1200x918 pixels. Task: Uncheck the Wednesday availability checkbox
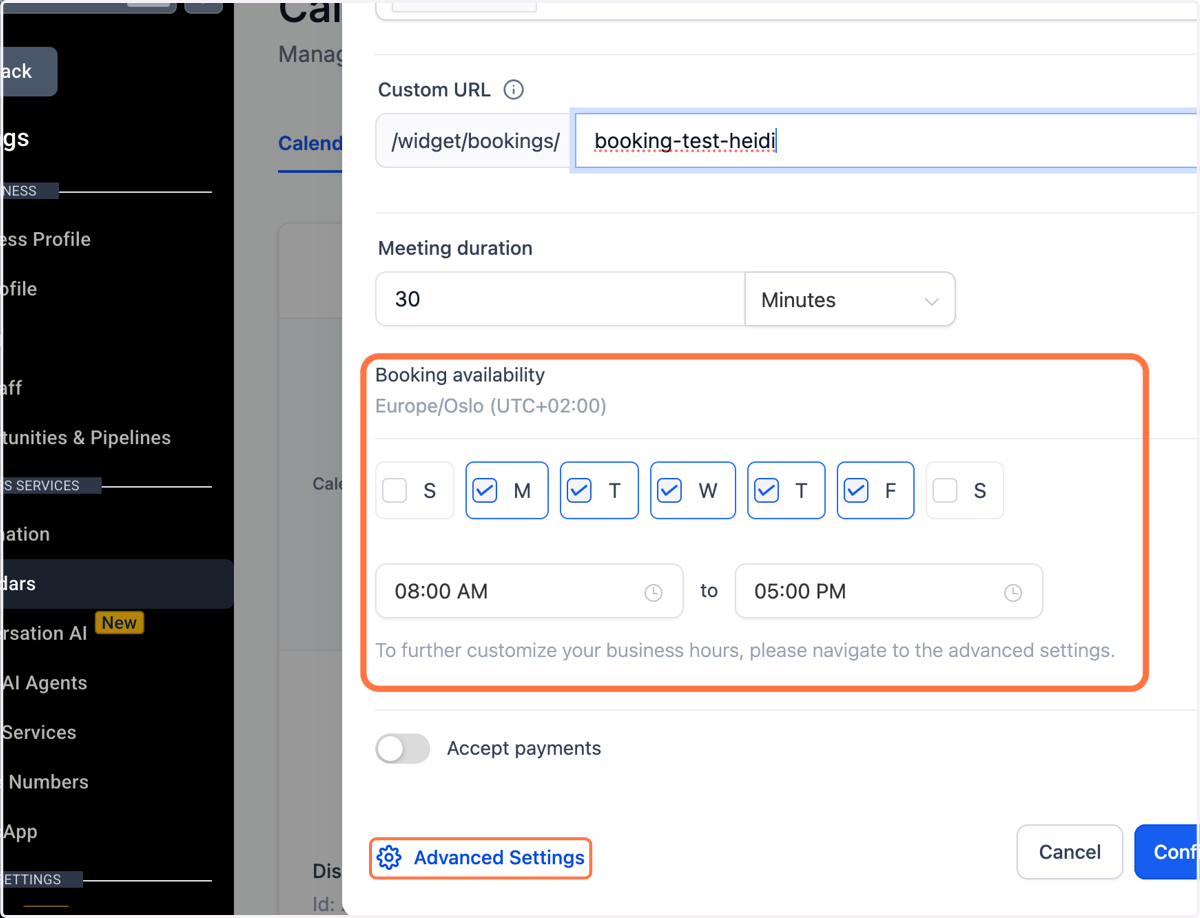[x=669, y=490]
